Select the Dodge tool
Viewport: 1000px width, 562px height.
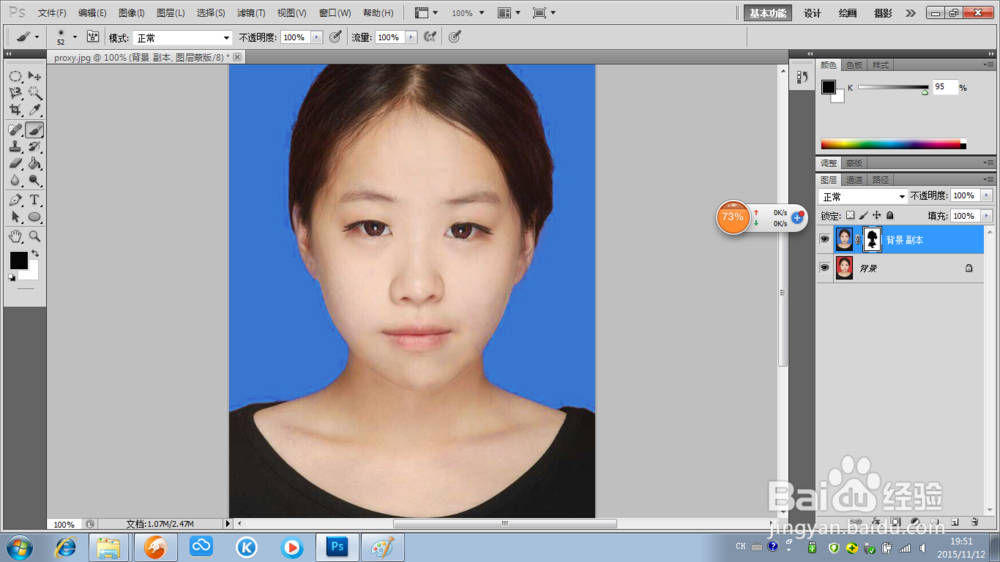coord(34,181)
